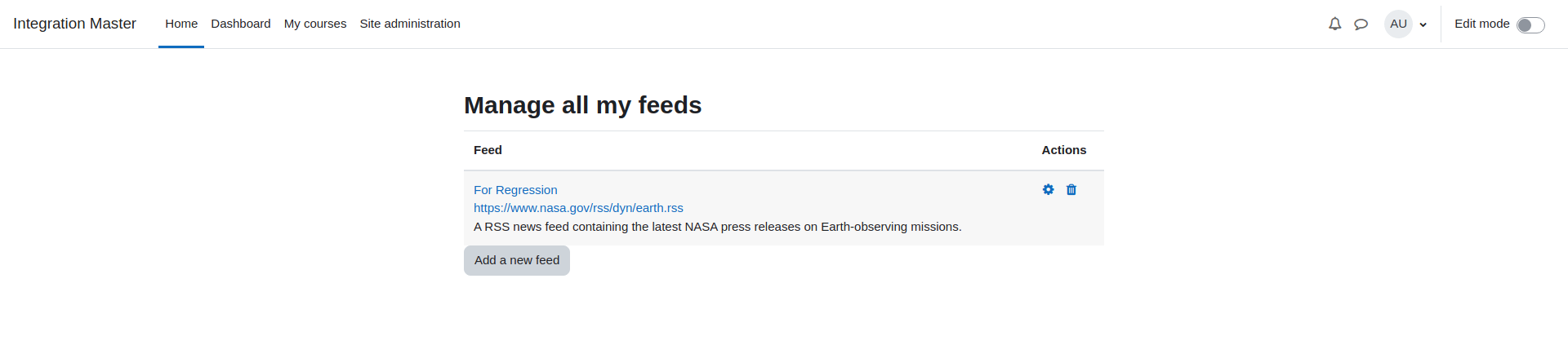Screen dimensions: 1568x345
Task: Expand the user menu chevron
Action: 1423,24
